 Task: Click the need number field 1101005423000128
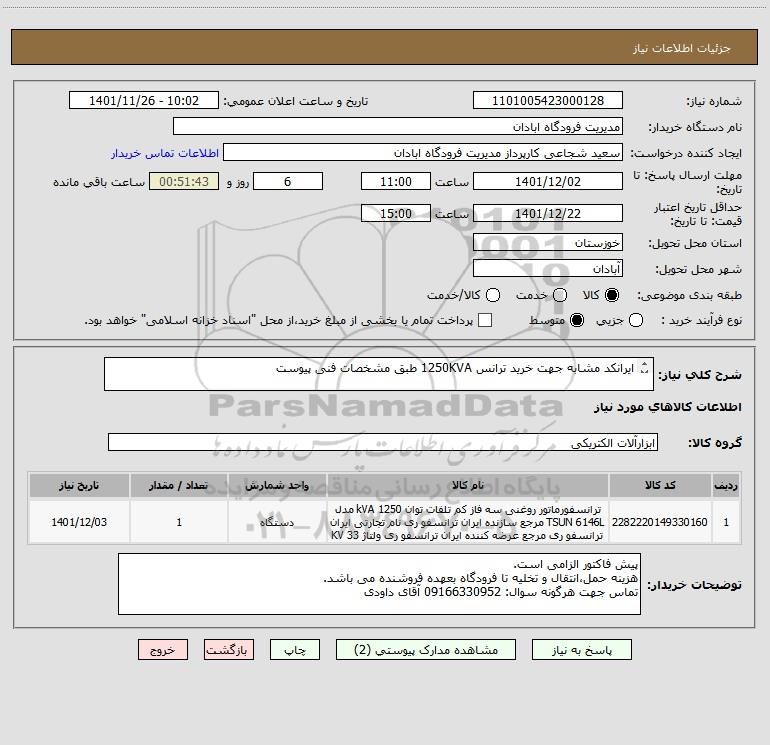[x=548, y=100]
